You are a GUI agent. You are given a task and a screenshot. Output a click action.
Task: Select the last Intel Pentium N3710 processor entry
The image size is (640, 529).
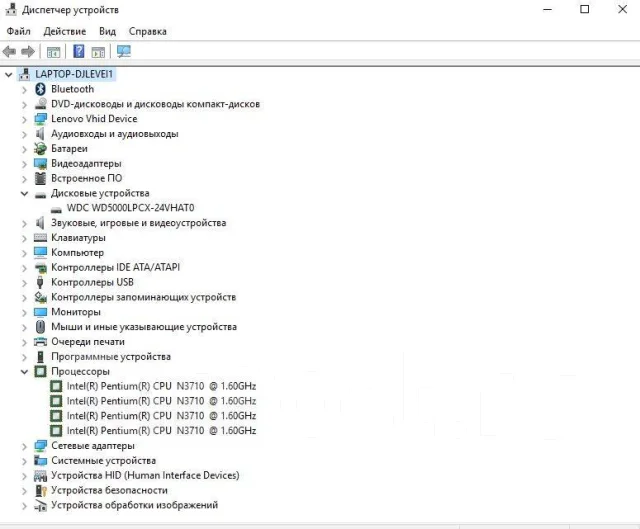click(161, 431)
